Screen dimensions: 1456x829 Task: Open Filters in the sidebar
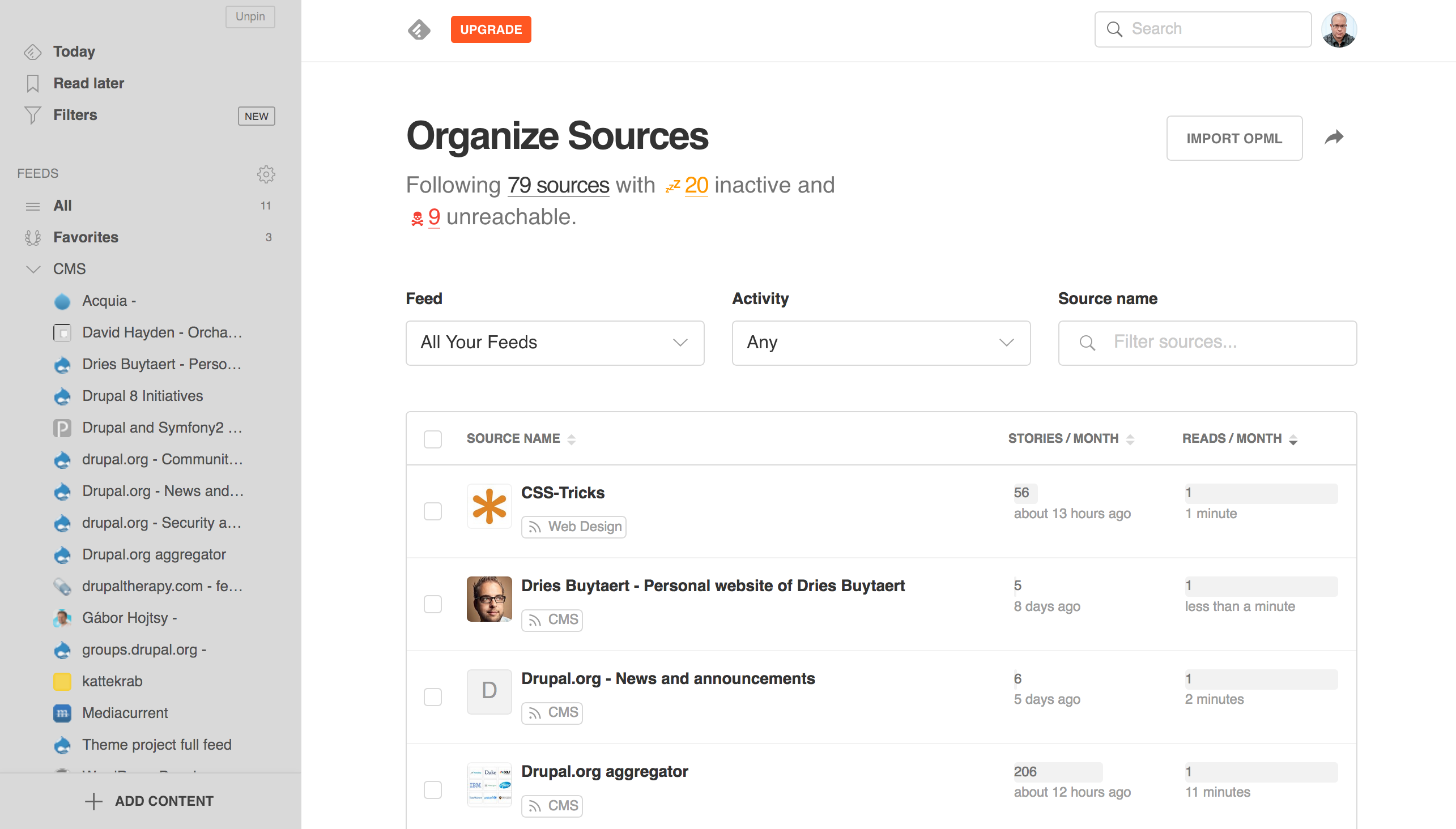[x=75, y=115]
